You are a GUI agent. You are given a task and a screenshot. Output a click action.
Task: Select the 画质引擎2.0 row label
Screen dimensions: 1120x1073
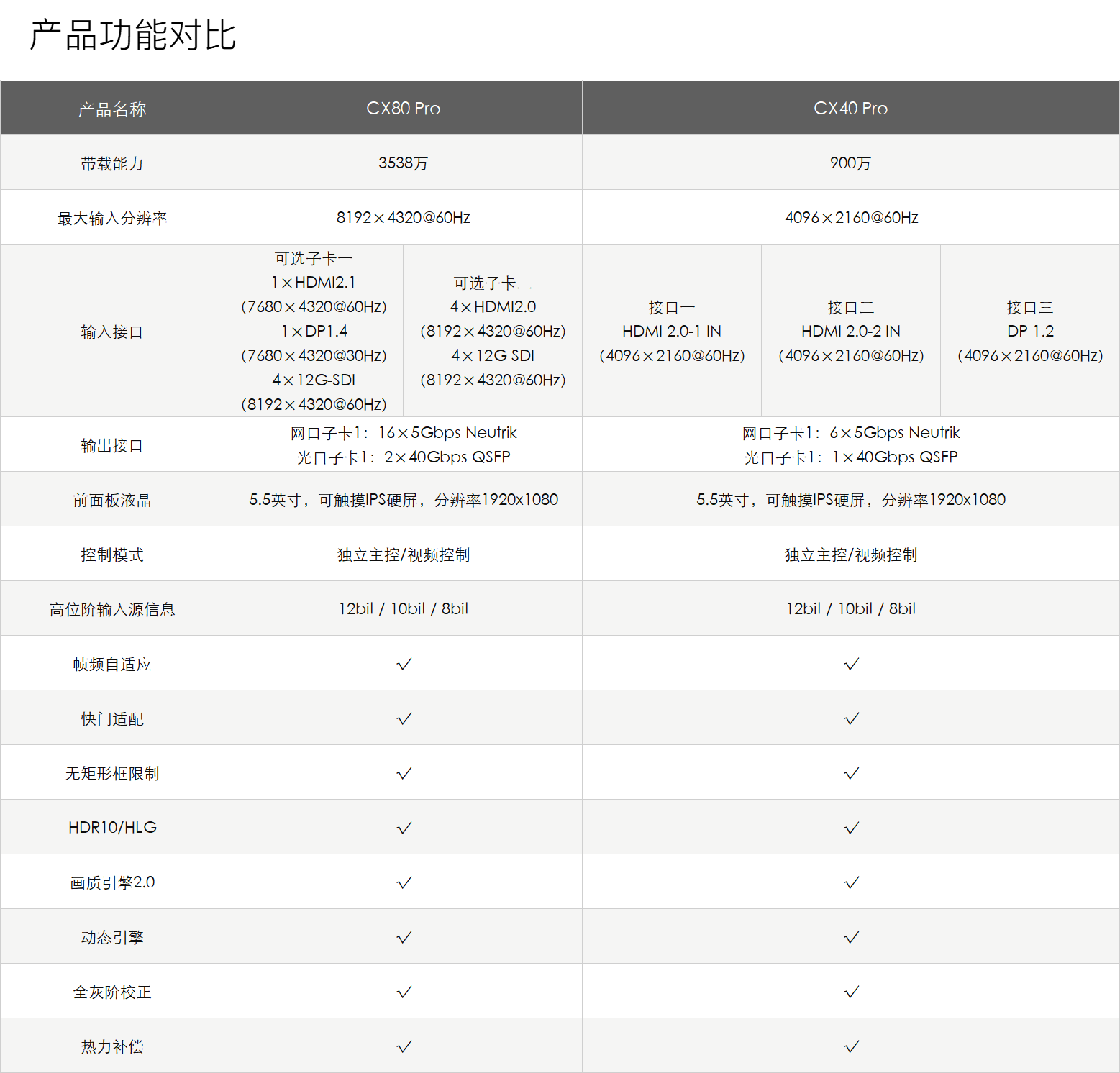(112, 882)
